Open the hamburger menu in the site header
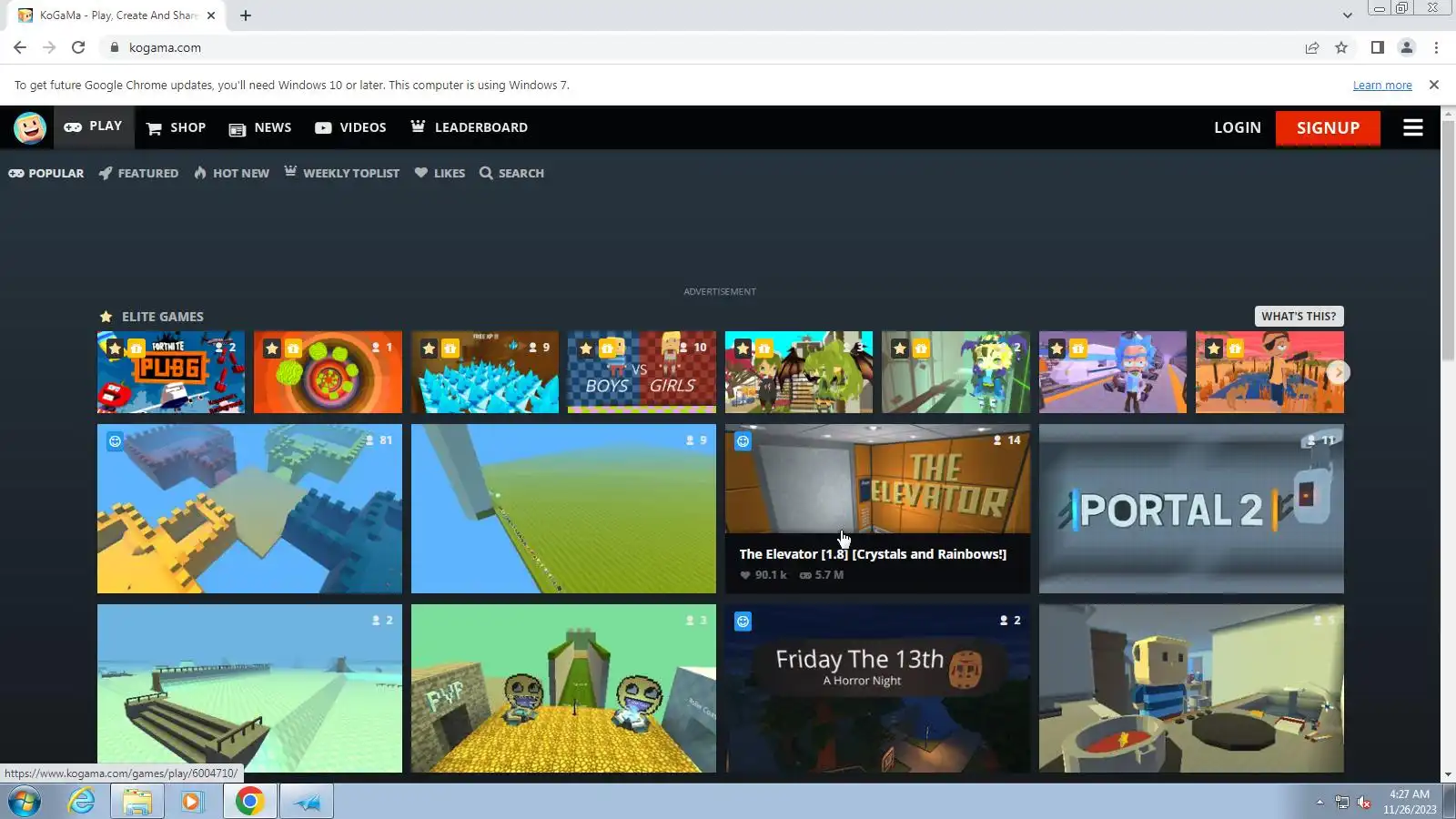Screen dimensions: 1456x819 click(1412, 127)
